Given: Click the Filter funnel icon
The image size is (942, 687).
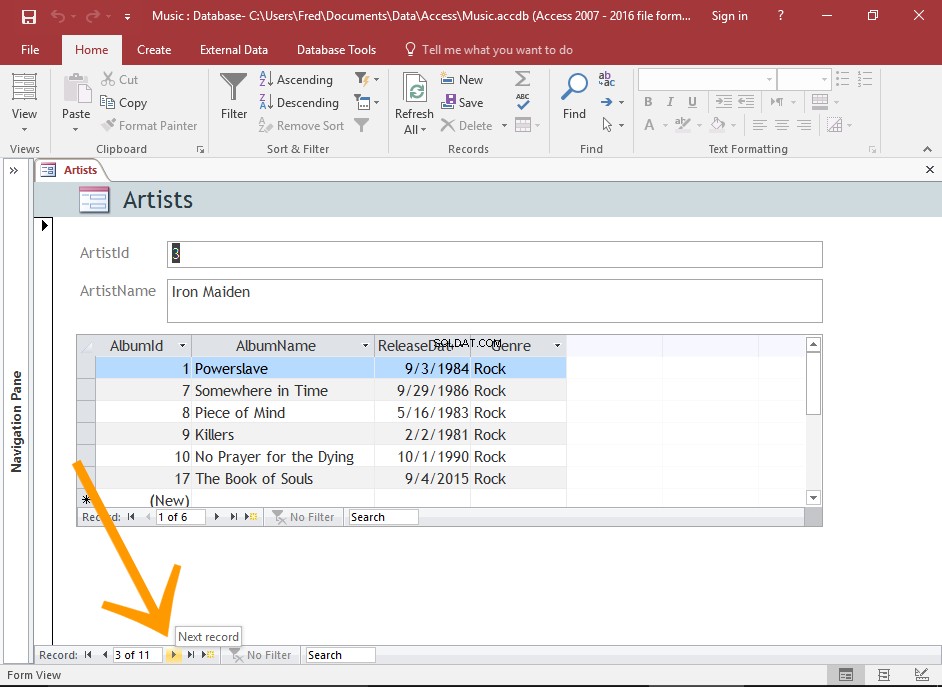Looking at the screenshot, I should [234, 88].
